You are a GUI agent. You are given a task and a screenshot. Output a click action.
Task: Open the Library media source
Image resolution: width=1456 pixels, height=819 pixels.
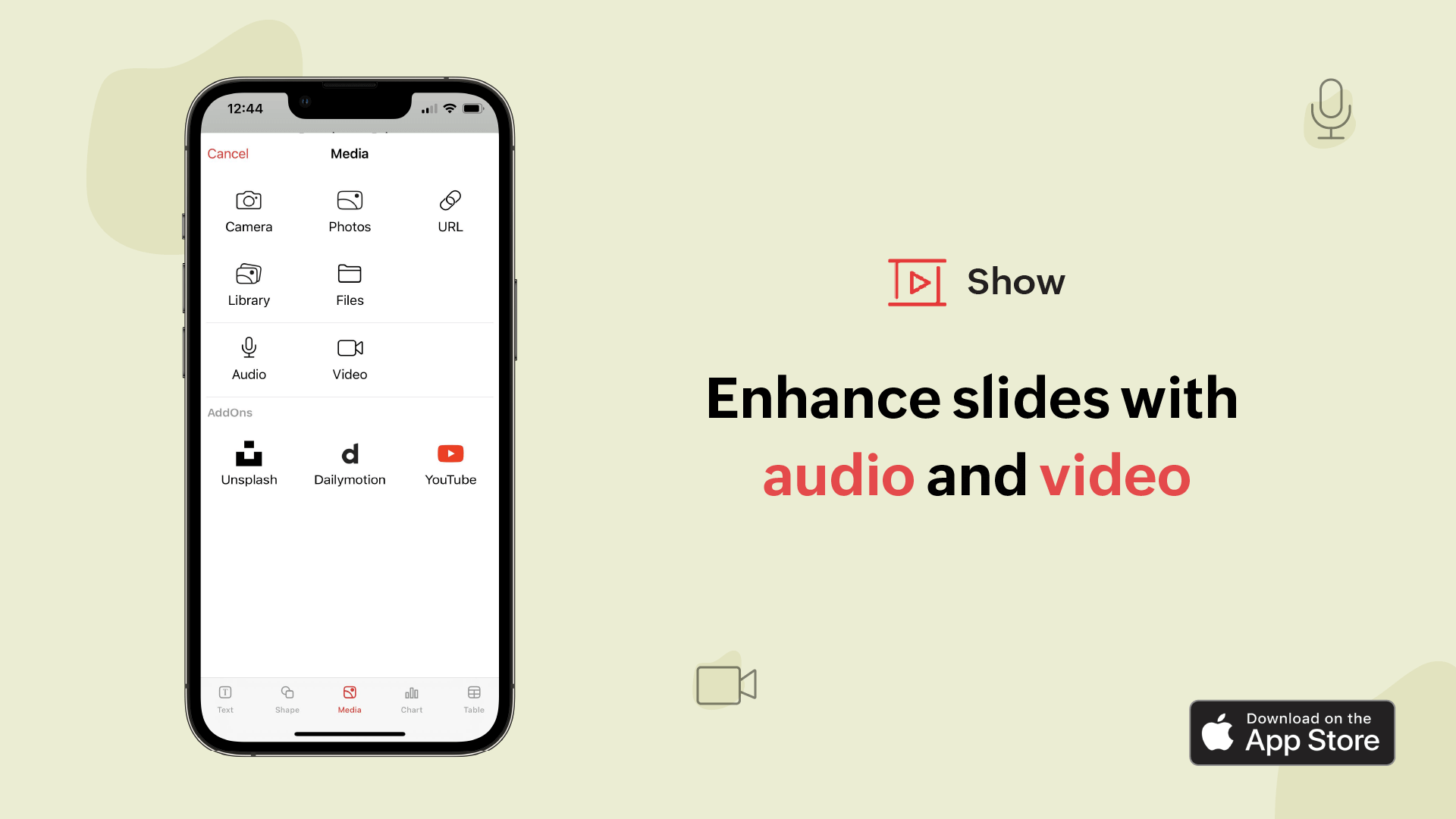click(249, 283)
